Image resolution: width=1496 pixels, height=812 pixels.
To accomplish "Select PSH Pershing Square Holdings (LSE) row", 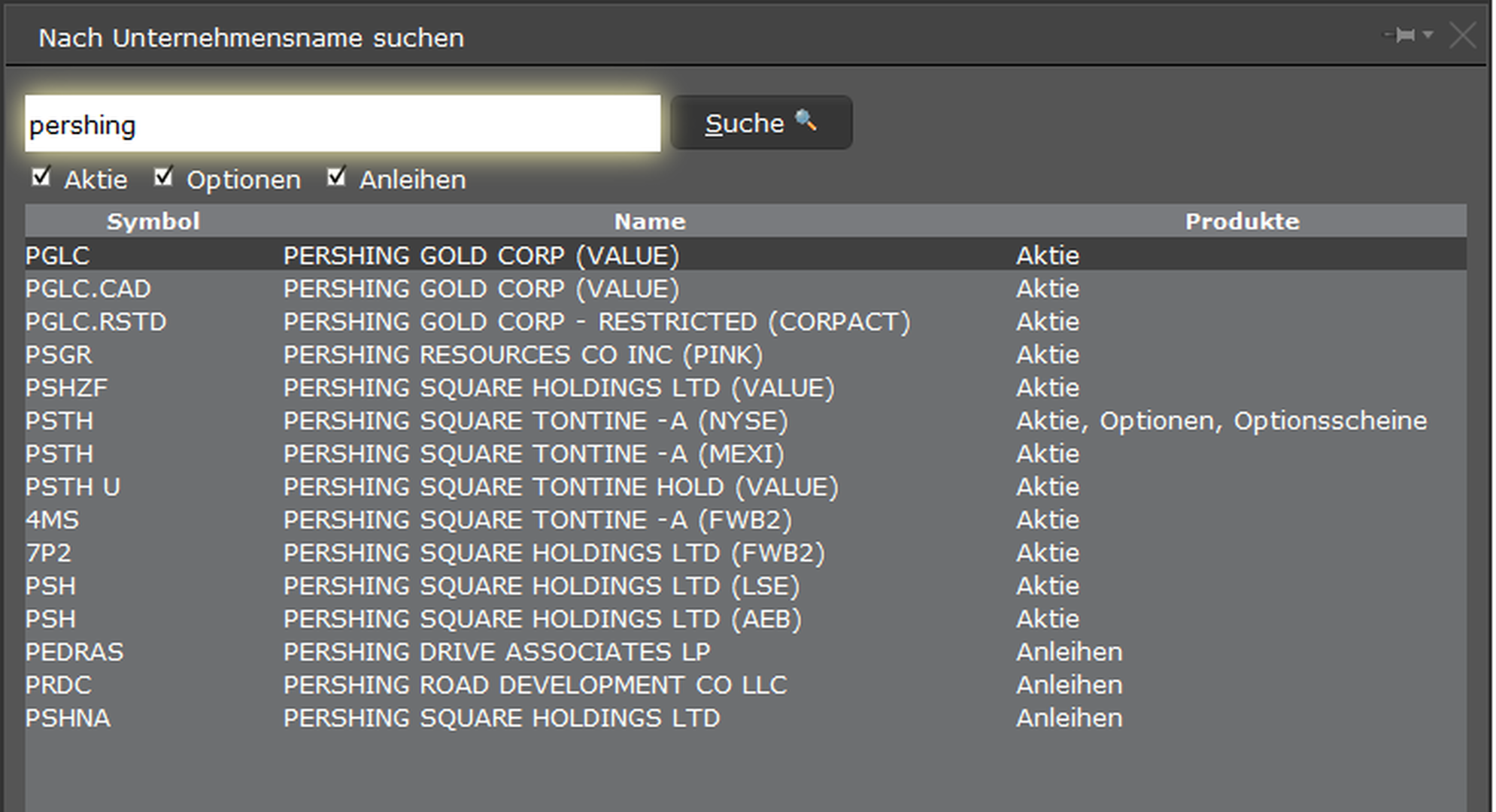I will coord(745,586).
